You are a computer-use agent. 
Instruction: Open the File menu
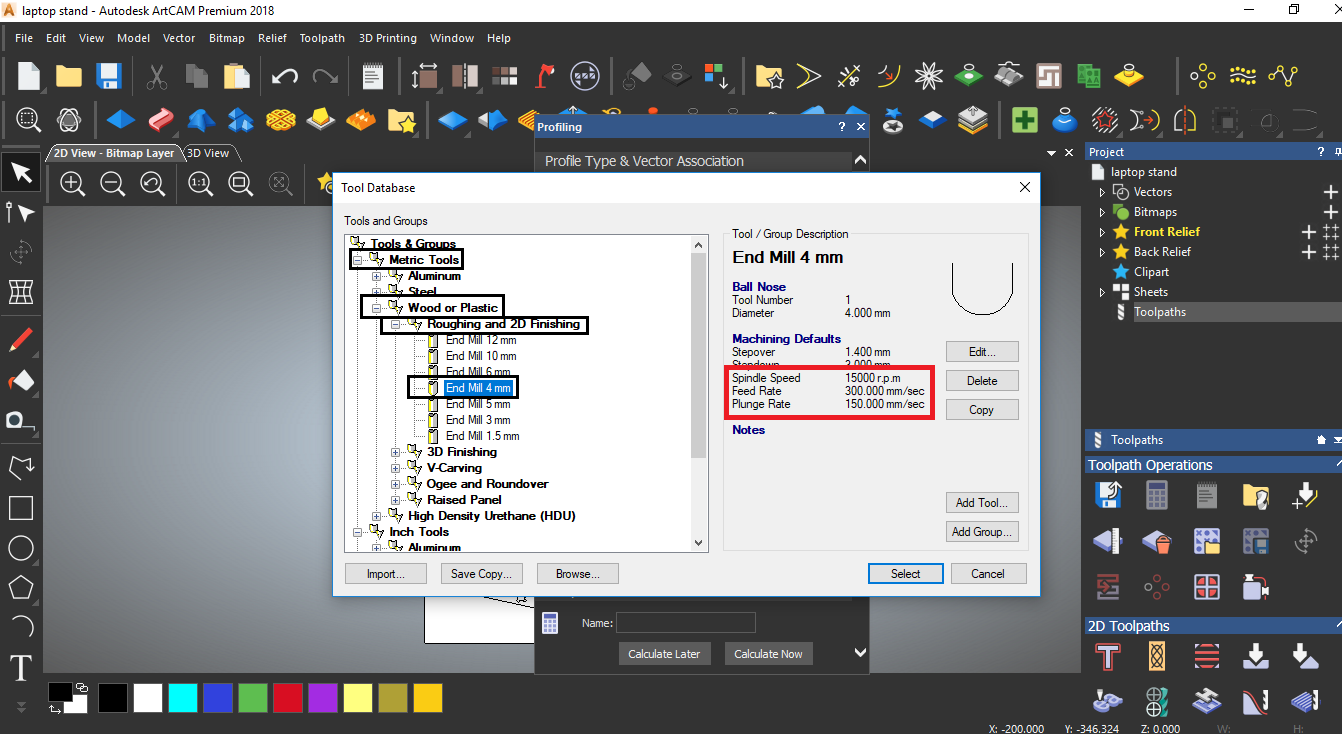coord(24,38)
